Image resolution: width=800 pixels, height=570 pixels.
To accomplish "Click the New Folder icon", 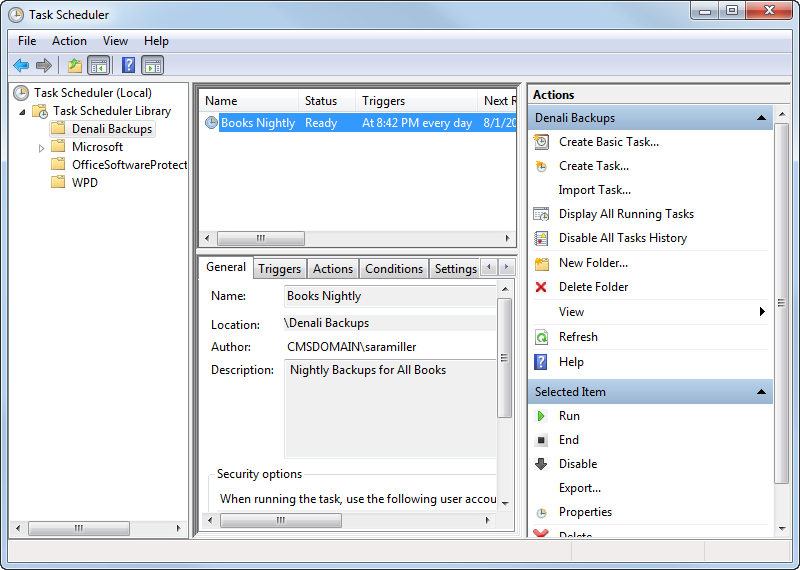I will [541, 263].
